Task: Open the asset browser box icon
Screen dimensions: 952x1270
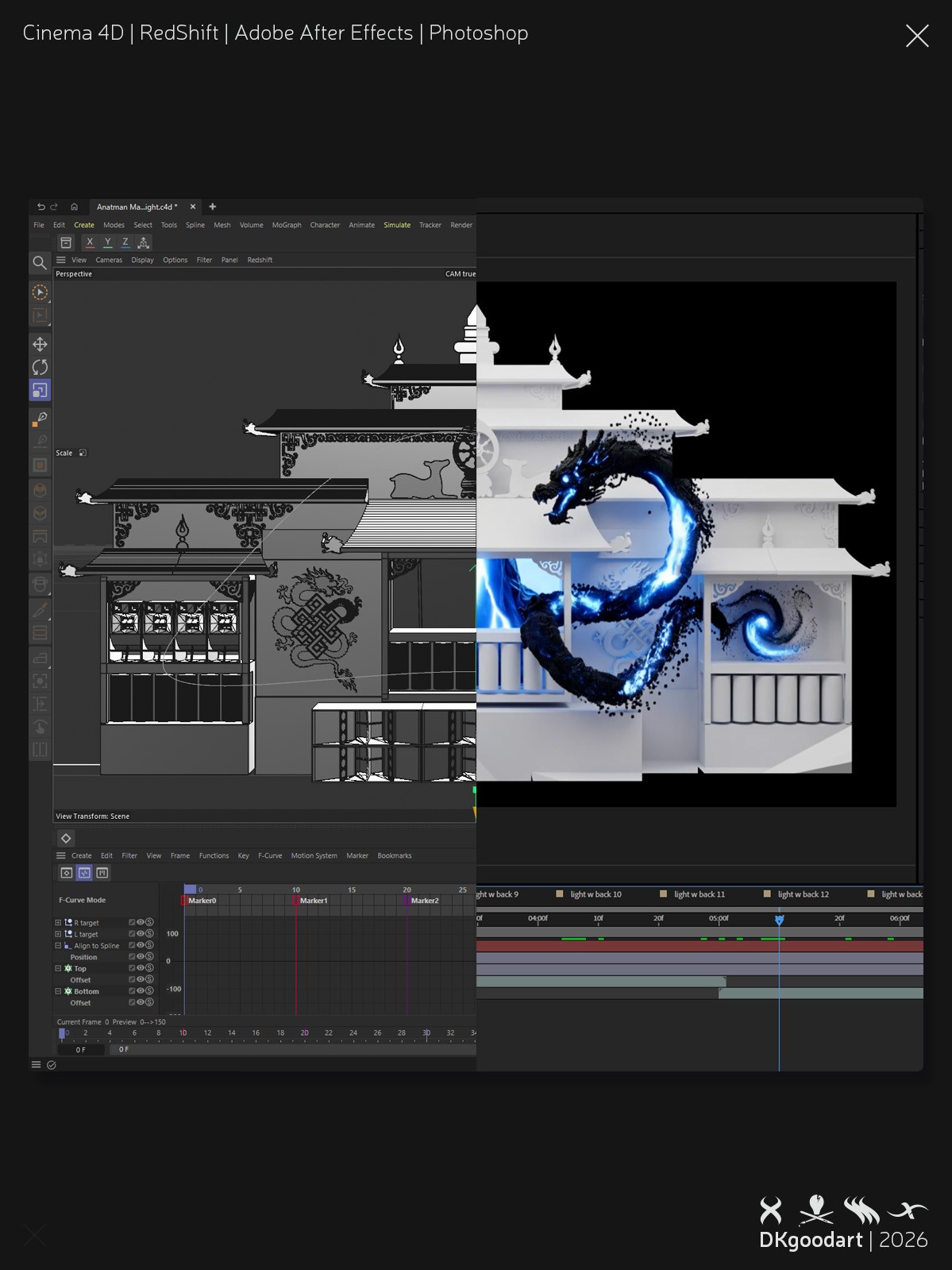Action: [66, 243]
